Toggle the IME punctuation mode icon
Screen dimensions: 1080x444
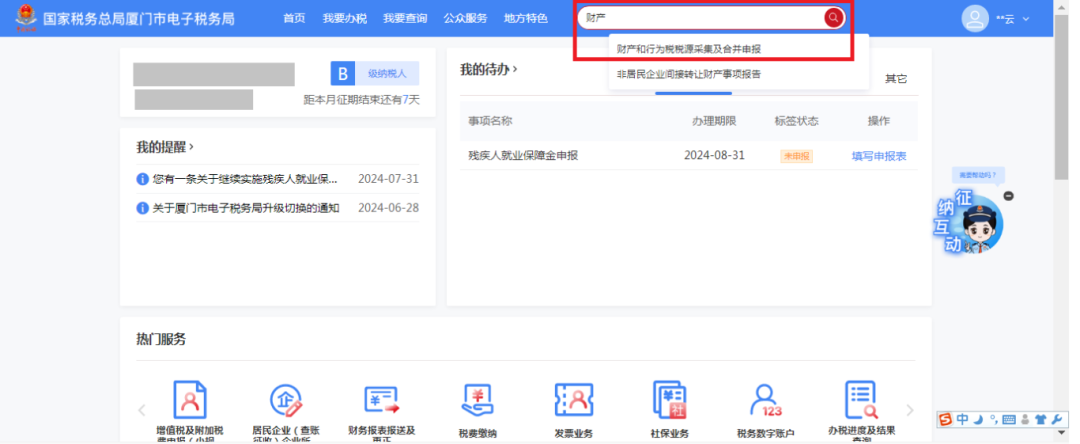click(993, 419)
